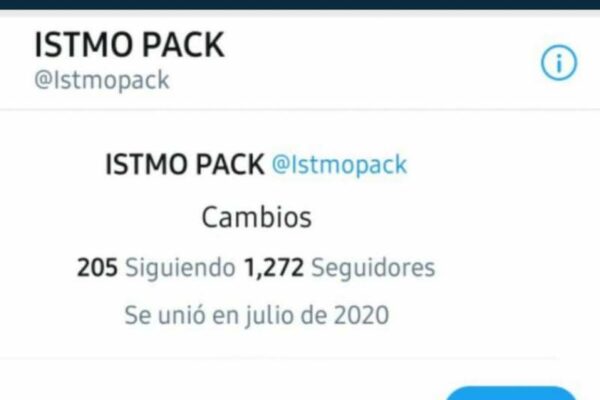This screenshot has width=600, height=400.
Task: Click the Se unió en julio de 2020 text
Action: (x=257, y=315)
